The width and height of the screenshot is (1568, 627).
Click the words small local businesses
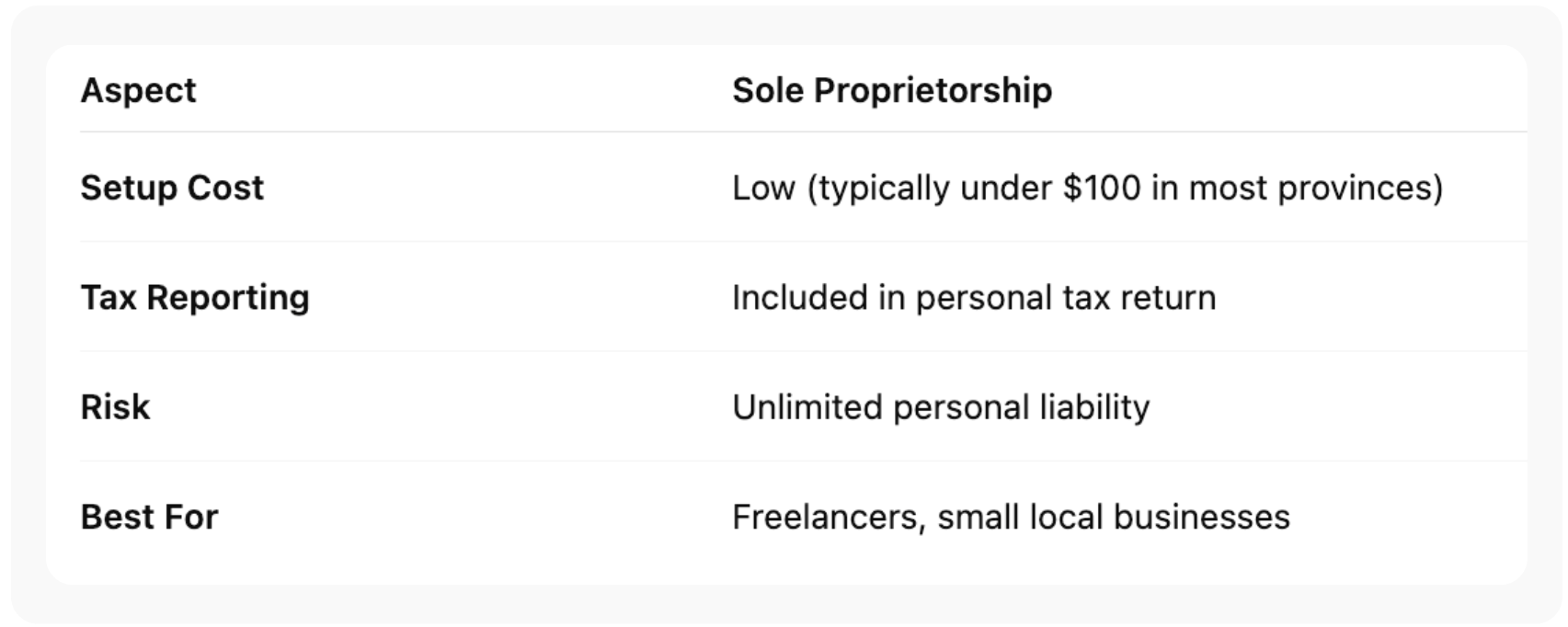[x=1113, y=517]
